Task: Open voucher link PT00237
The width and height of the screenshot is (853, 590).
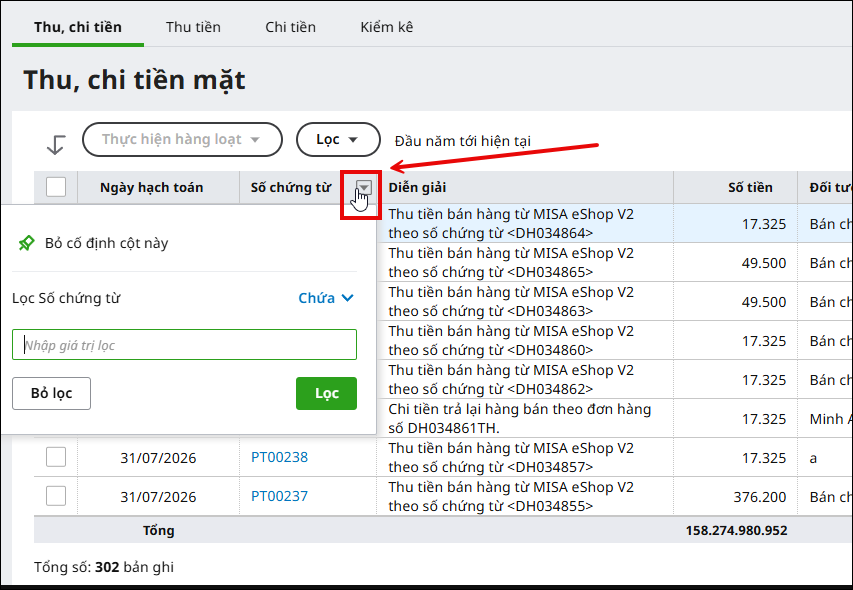Action: [x=280, y=496]
